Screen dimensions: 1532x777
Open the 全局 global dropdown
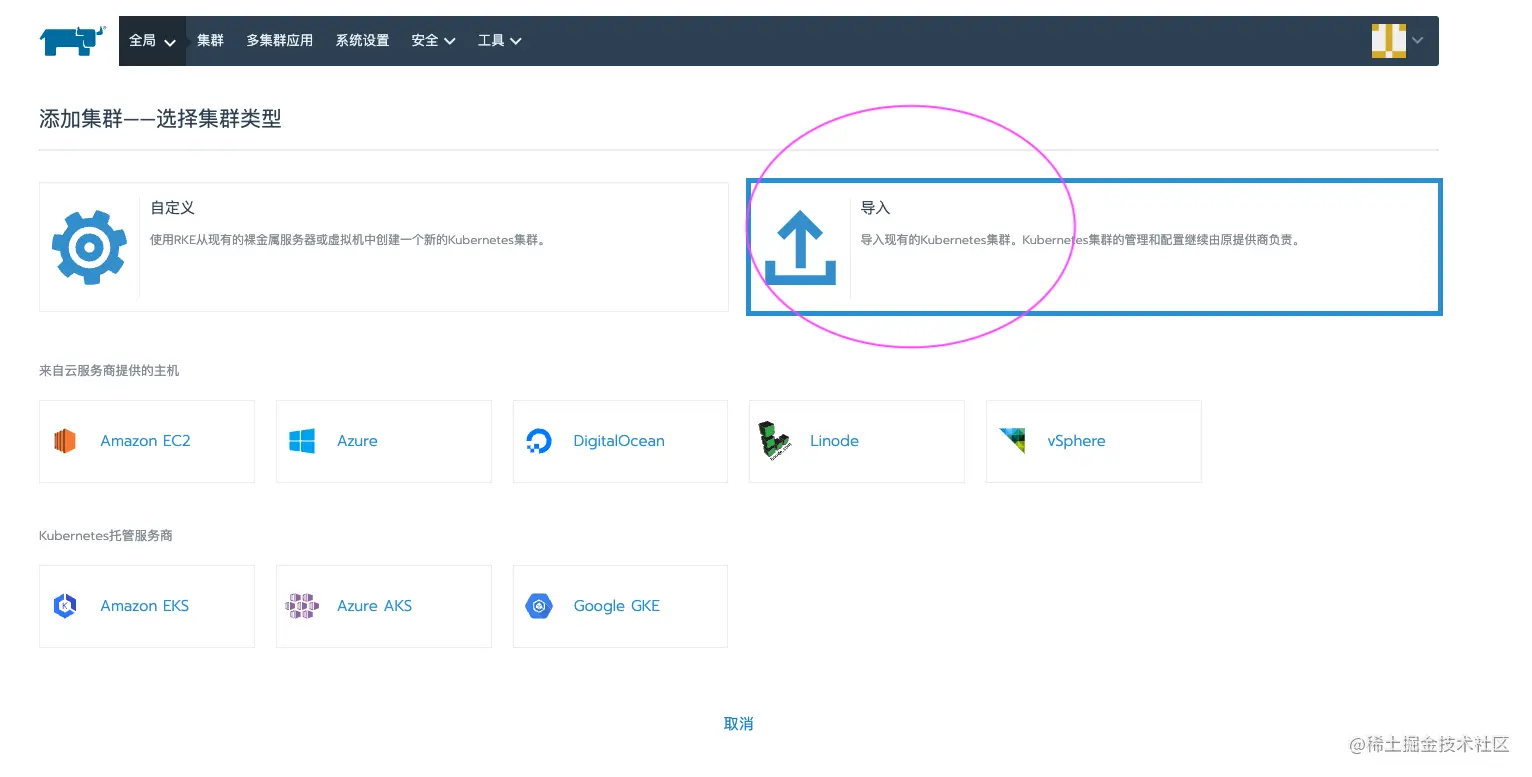pyautogui.click(x=152, y=41)
